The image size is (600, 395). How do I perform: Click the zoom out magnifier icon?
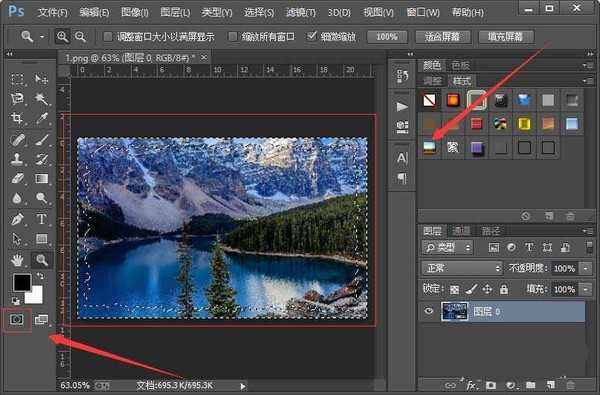(x=80, y=37)
